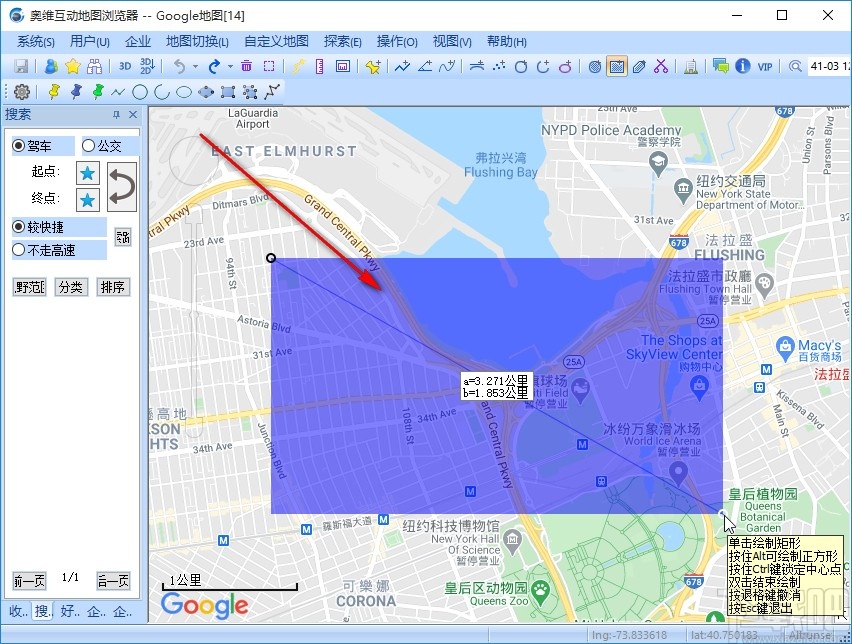Image resolution: width=852 pixels, height=644 pixels.
Task: Click the undo arrow on the toolbar
Action: point(180,65)
